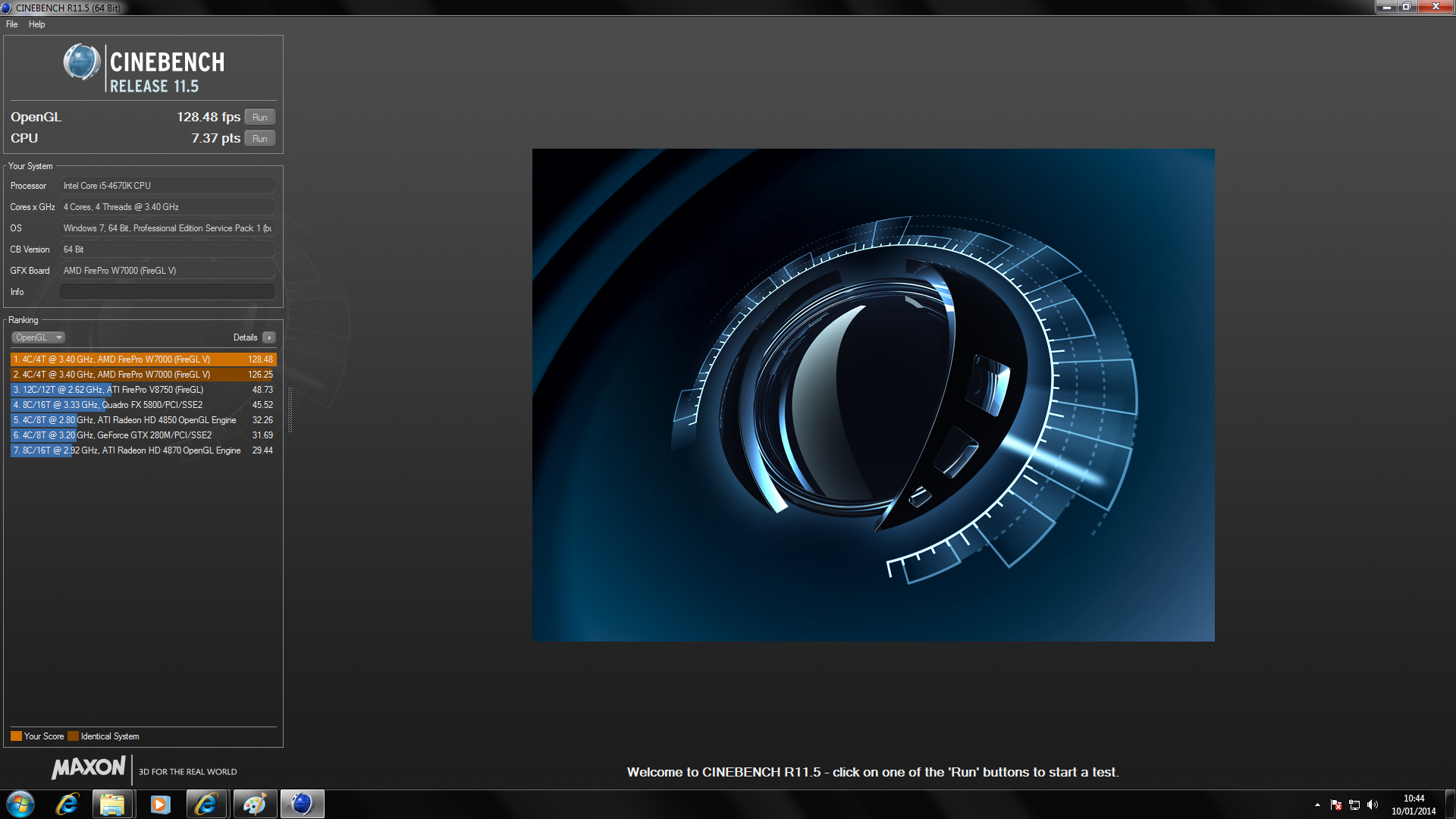The image size is (1456, 819).
Task: Click the orange Your Score legend swatch
Action: click(16, 736)
